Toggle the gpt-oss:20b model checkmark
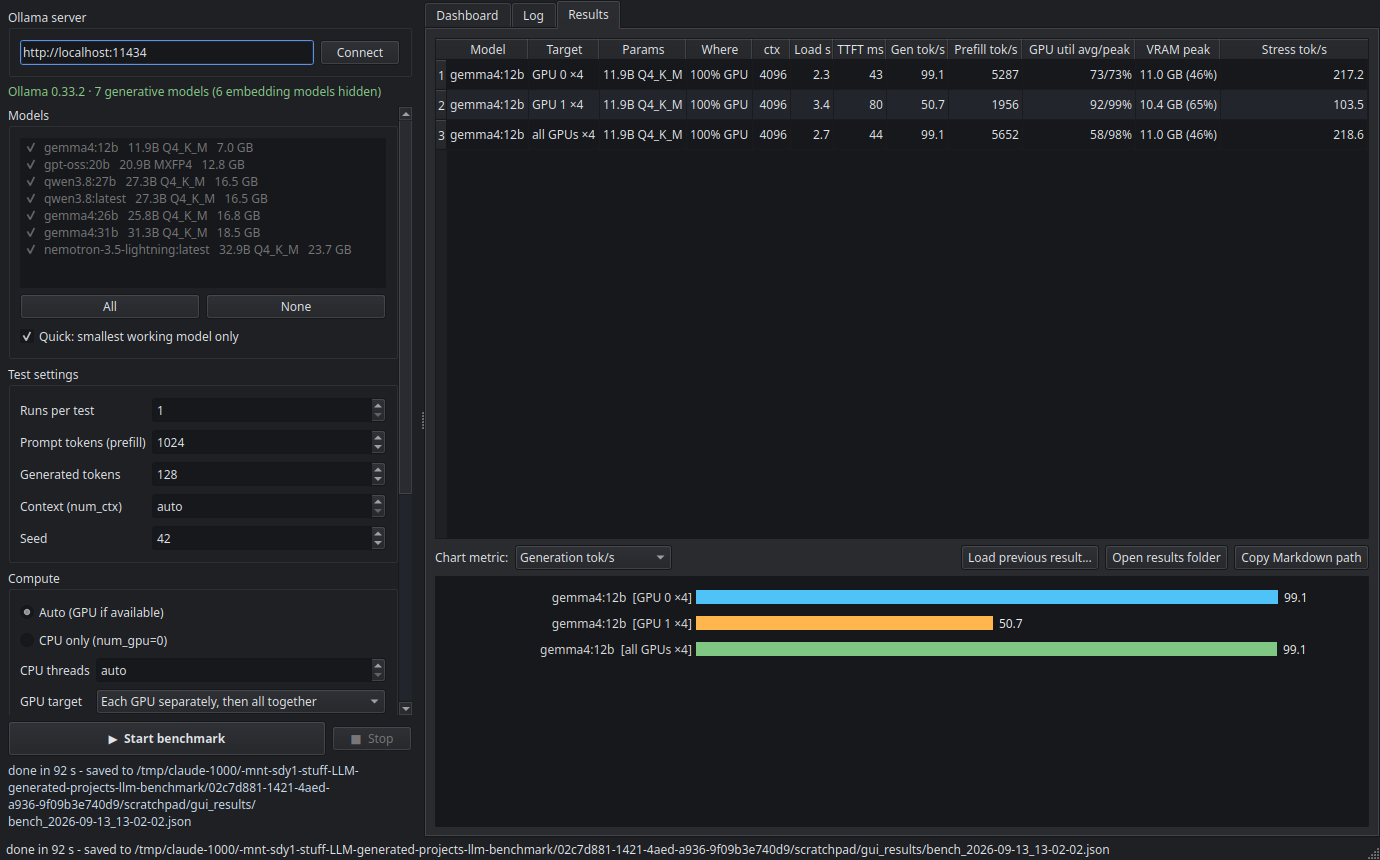Image resolution: width=1380 pixels, height=860 pixels. [x=31, y=165]
